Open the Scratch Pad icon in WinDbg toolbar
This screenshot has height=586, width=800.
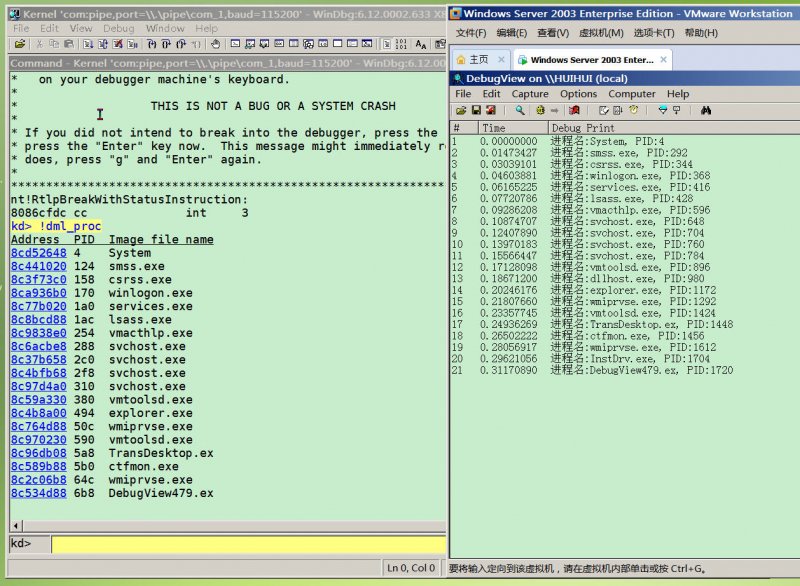click(x=338, y=44)
